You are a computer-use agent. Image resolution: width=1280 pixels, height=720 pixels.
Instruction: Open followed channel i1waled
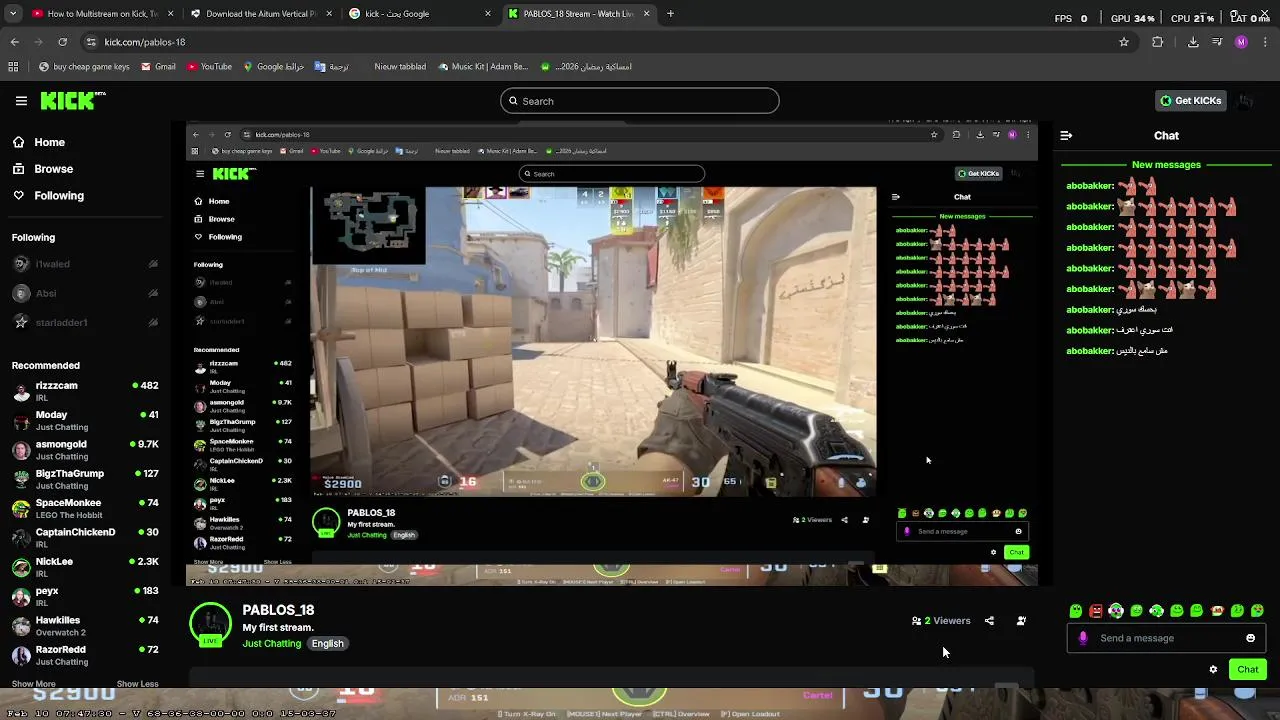(x=85, y=264)
